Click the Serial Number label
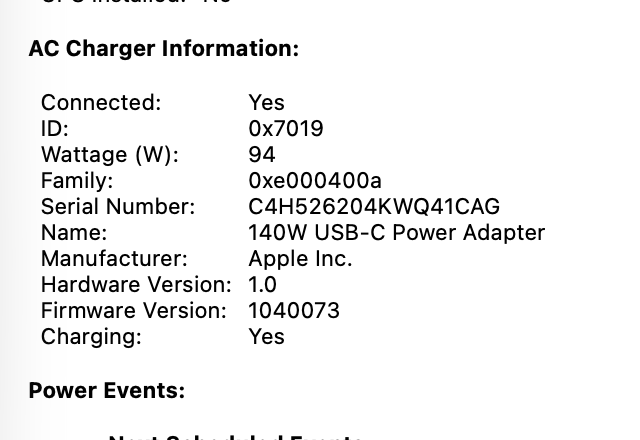The image size is (640, 440). (117, 207)
